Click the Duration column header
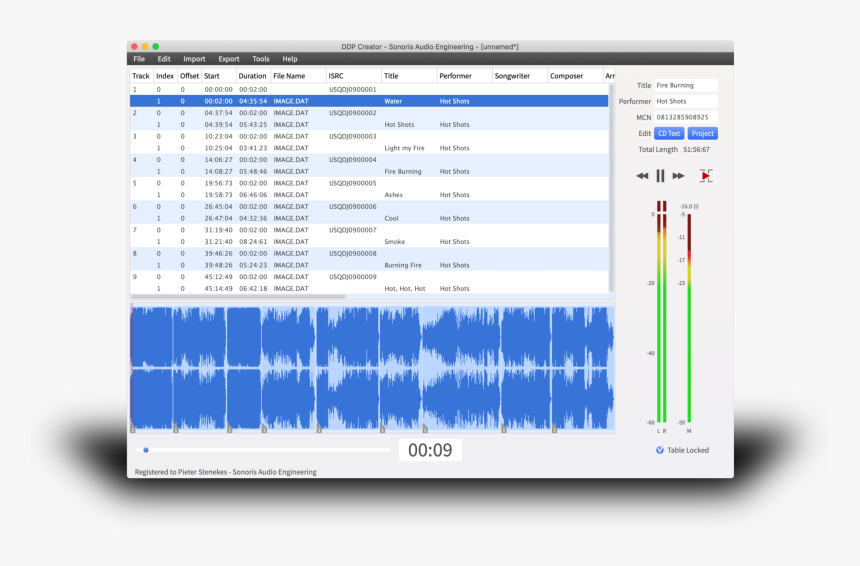Image resolution: width=860 pixels, height=566 pixels. 252,76
